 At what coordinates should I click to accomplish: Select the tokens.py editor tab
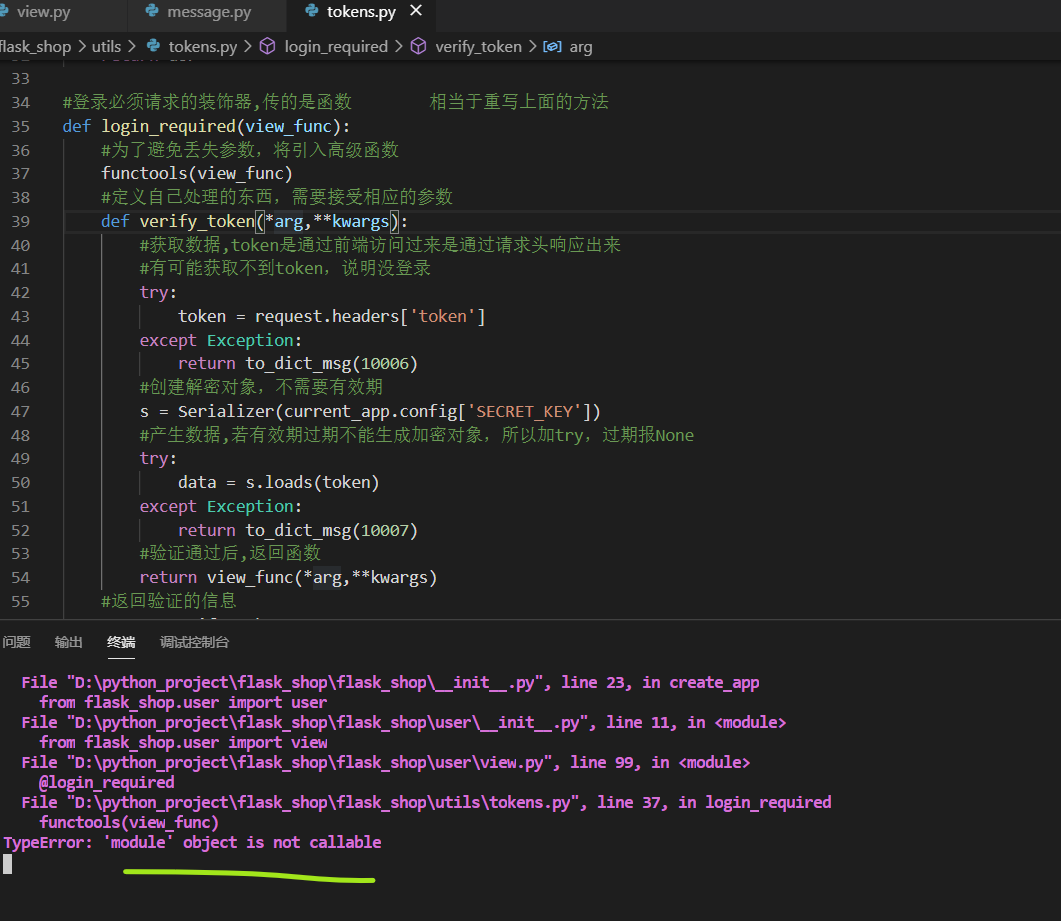(x=361, y=12)
